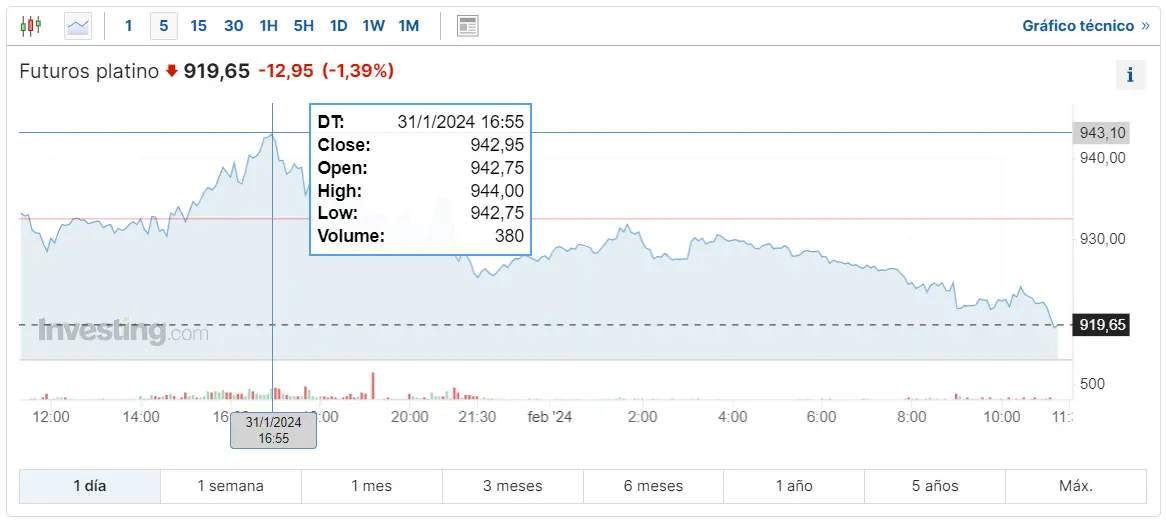Select the 3 meses range tab
Viewport: 1166px width, 523px height.
point(513,486)
